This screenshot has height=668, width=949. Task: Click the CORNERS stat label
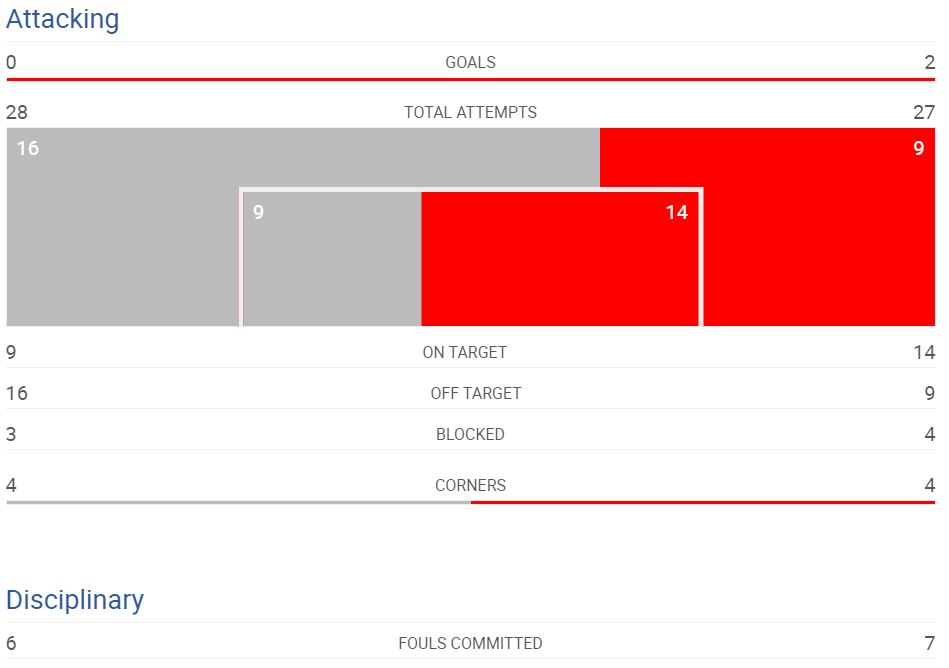click(470, 485)
